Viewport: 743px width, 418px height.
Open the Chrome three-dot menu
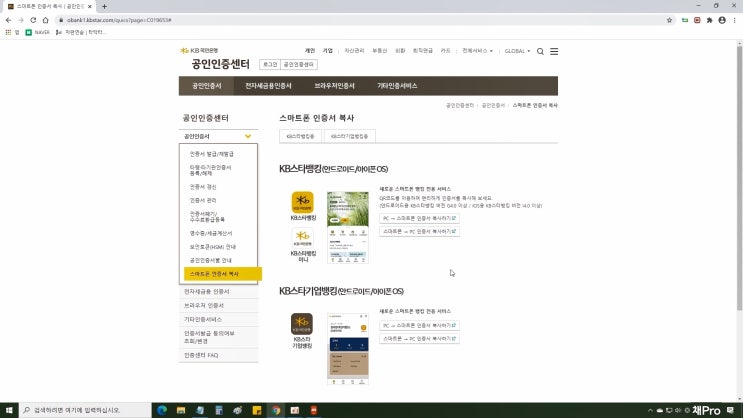pyautogui.click(x=734, y=20)
